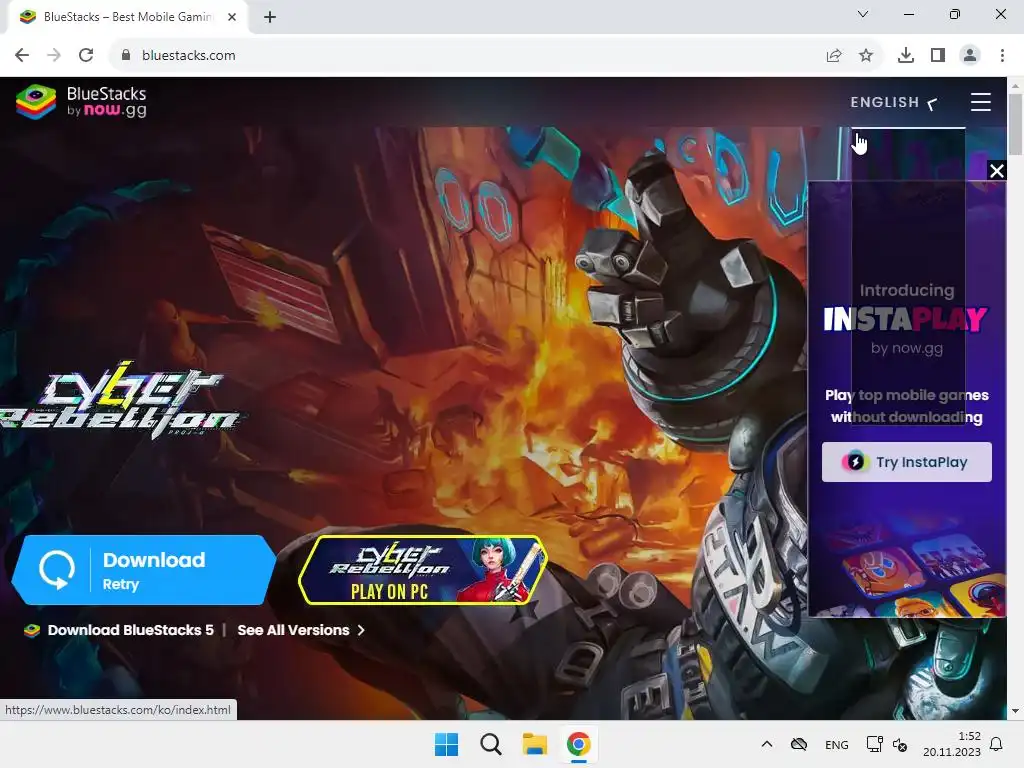Screen dimensions: 1024x768
Task: Click the blue Download Retry button
Action: coord(144,570)
